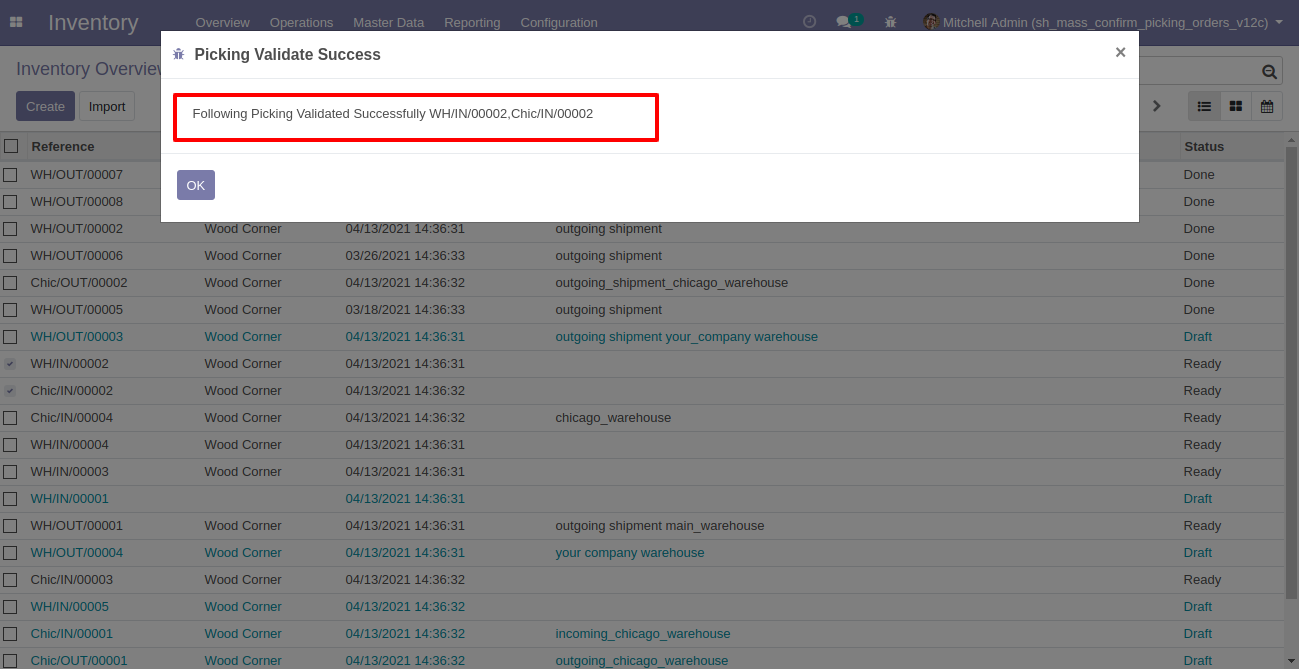Open the Overview menu
1299x669 pixels.
pyautogui.click(x=222, y=22)
